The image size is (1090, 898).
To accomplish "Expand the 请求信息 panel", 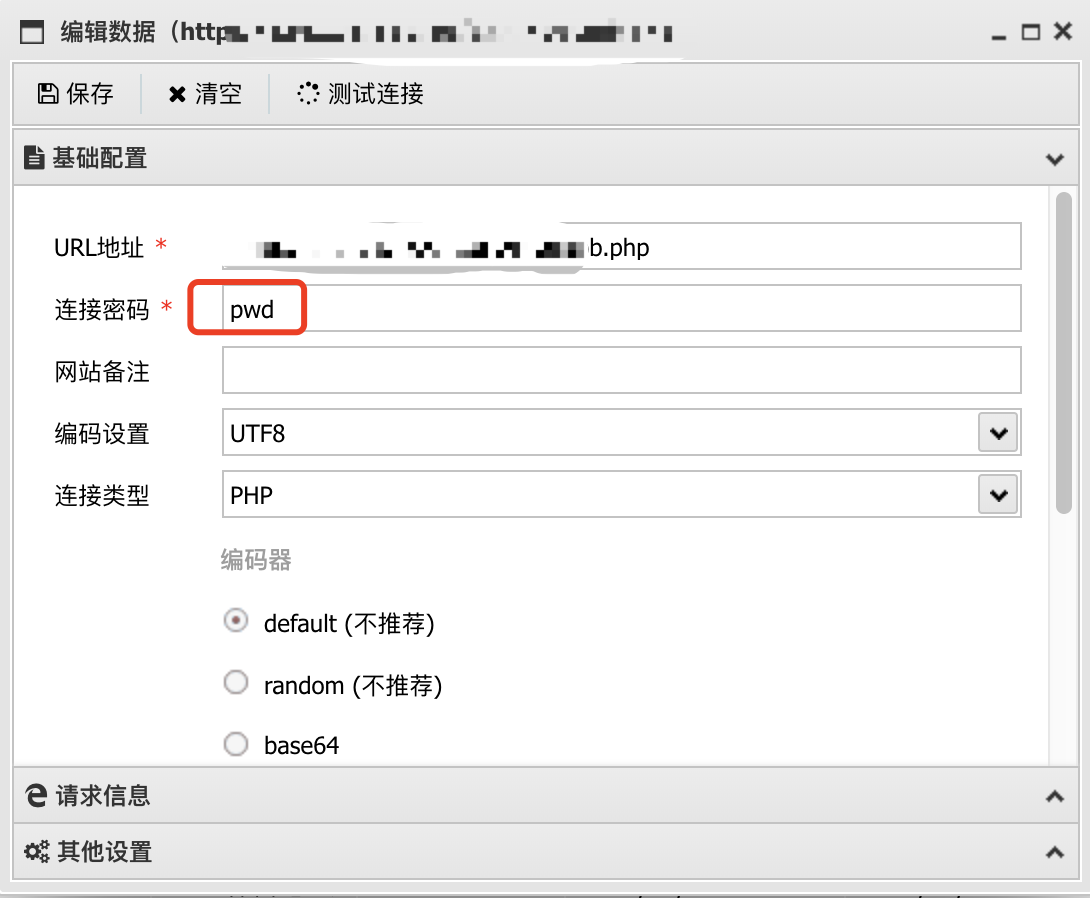I will [x=1054, y=797].
